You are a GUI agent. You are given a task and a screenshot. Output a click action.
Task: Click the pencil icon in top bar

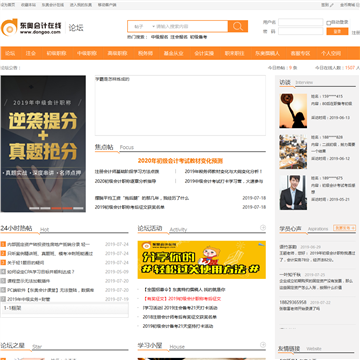332,5
